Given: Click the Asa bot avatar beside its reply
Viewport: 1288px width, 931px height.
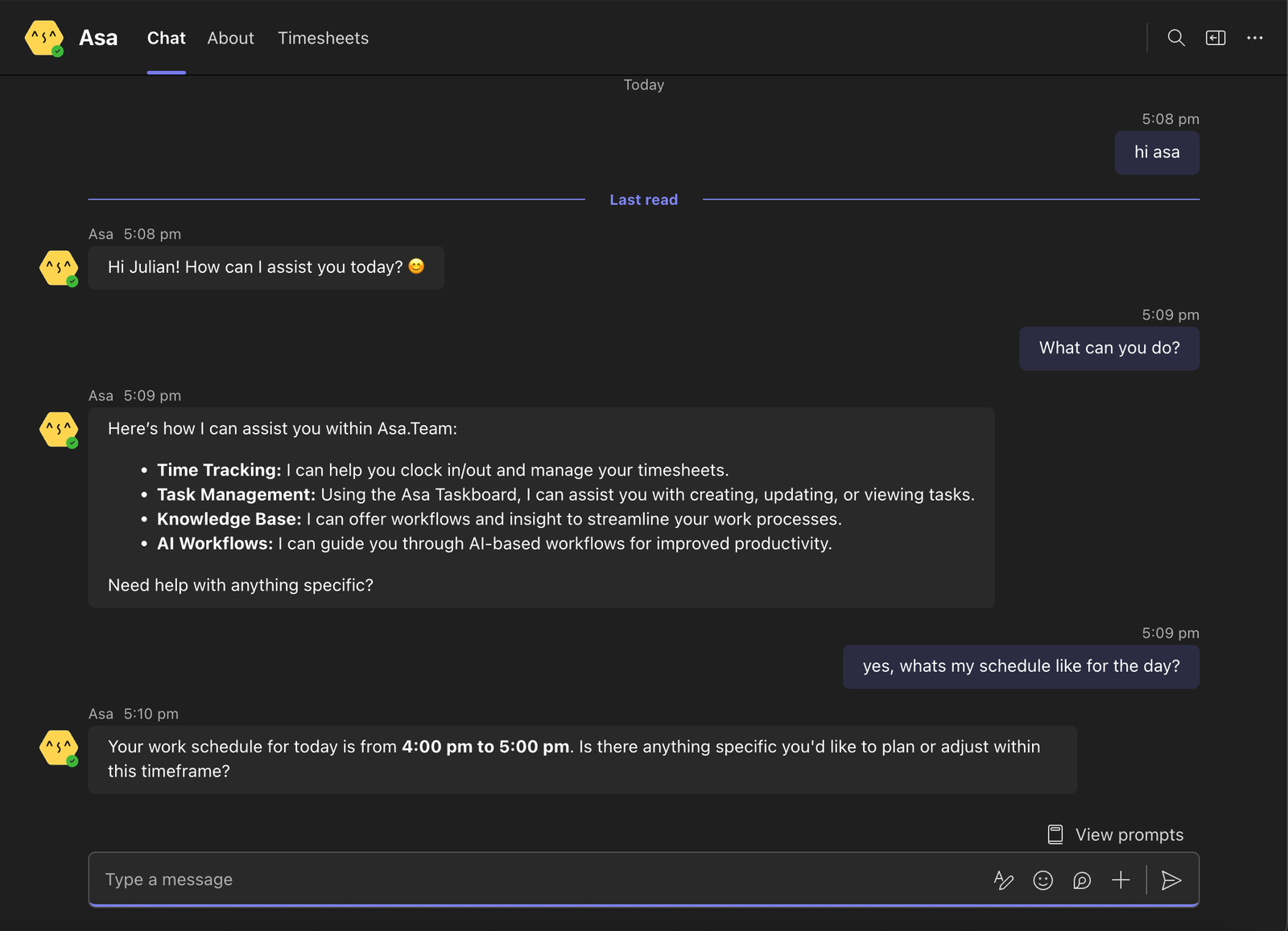Looking at the screenshot, I should (x=59, y=748).
